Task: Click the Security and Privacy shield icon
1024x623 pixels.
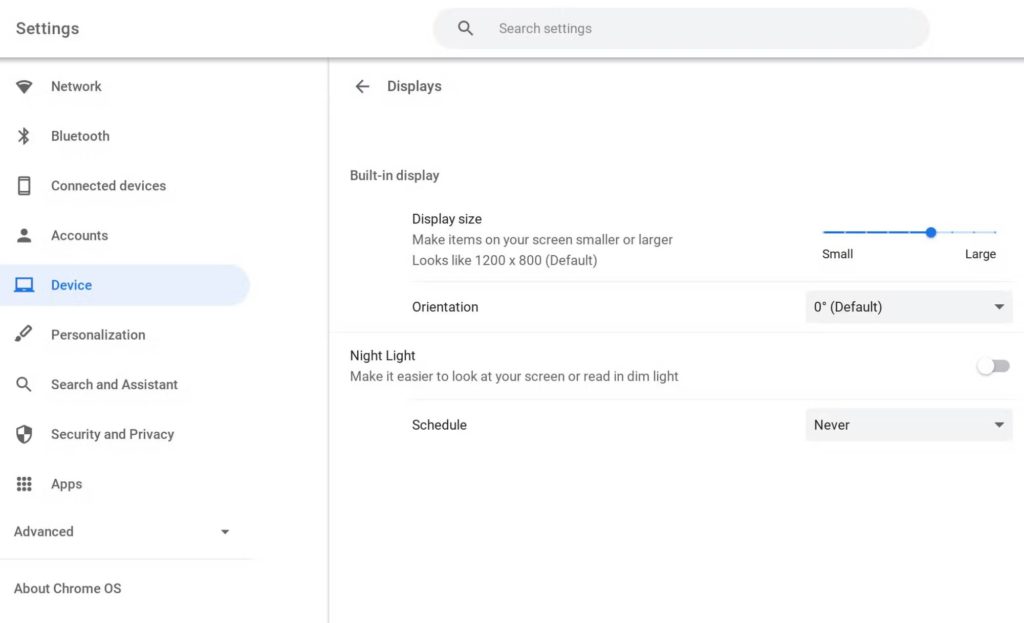Action: pyautogui.click(x=24, y=434)
